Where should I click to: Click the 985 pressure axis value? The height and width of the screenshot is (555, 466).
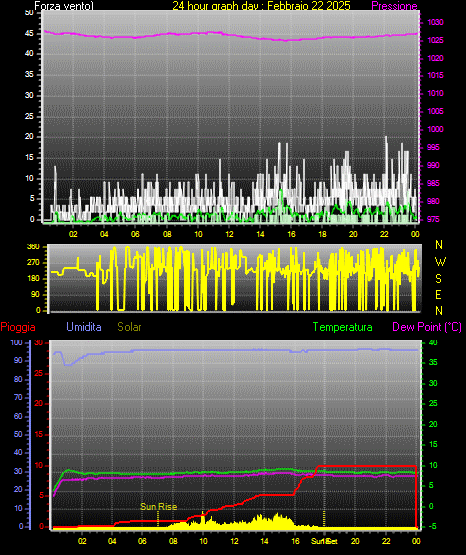pyautogui.click(x=433, y=183)
